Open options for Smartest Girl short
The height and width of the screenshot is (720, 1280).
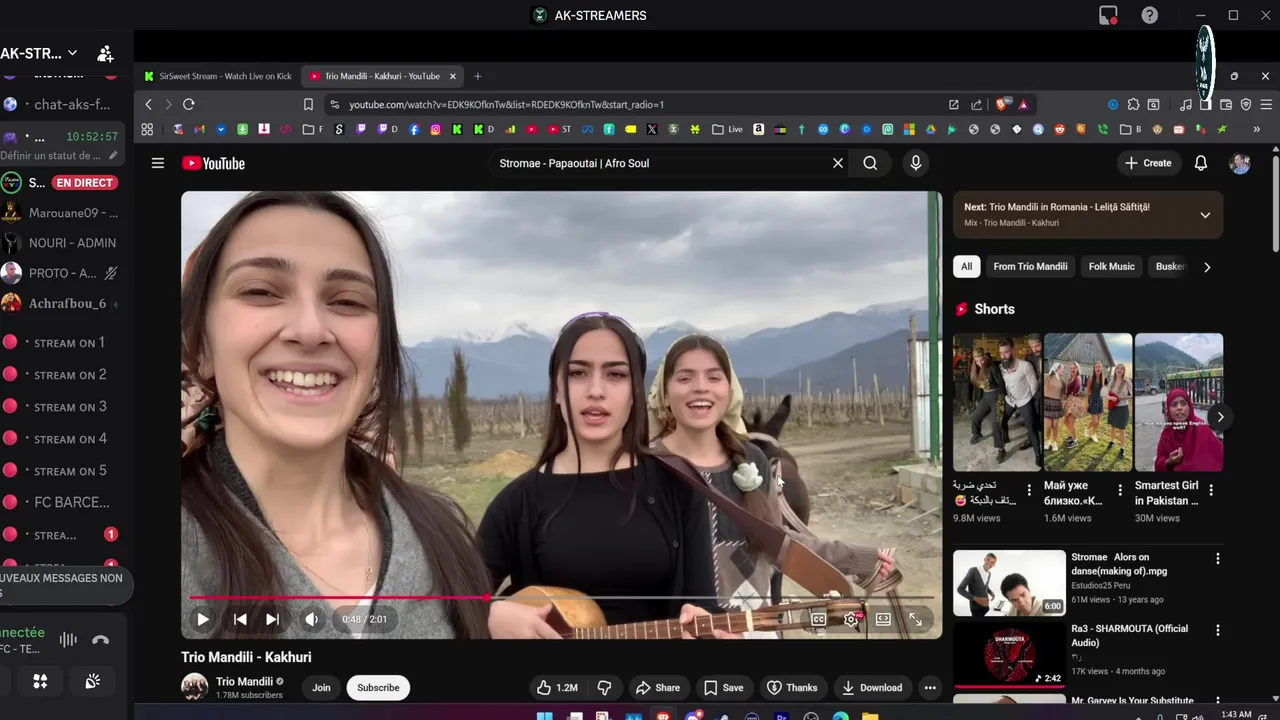pyautogui.click(x=1211, y=490)
